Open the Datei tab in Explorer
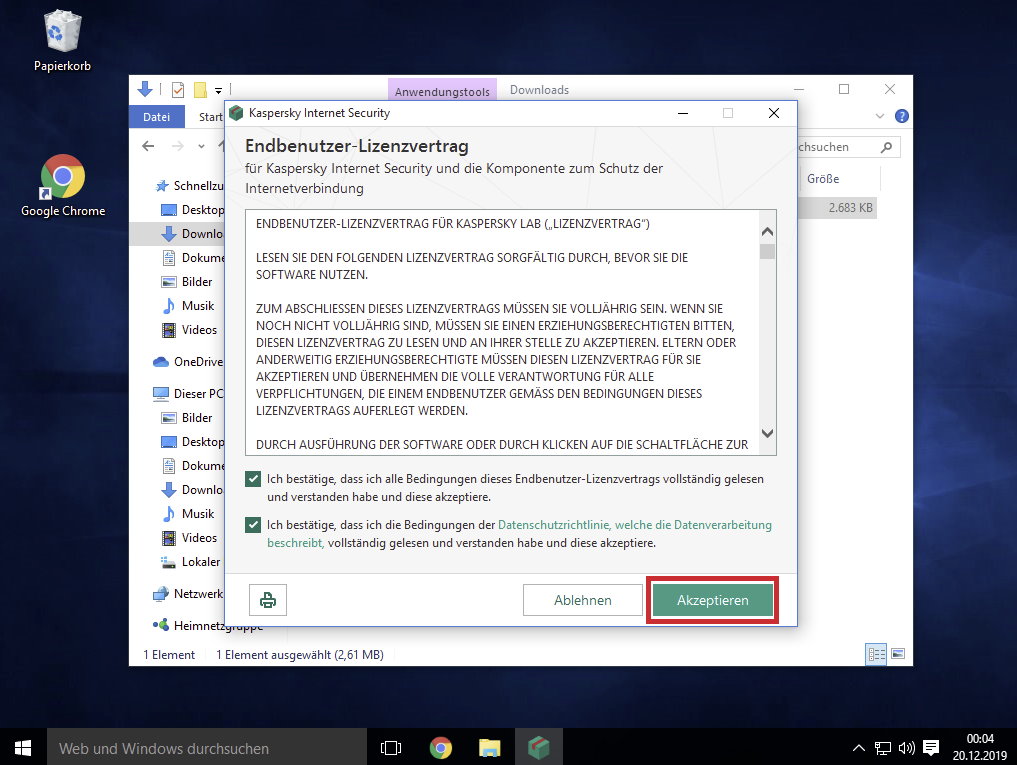 (x=156, y=117)
